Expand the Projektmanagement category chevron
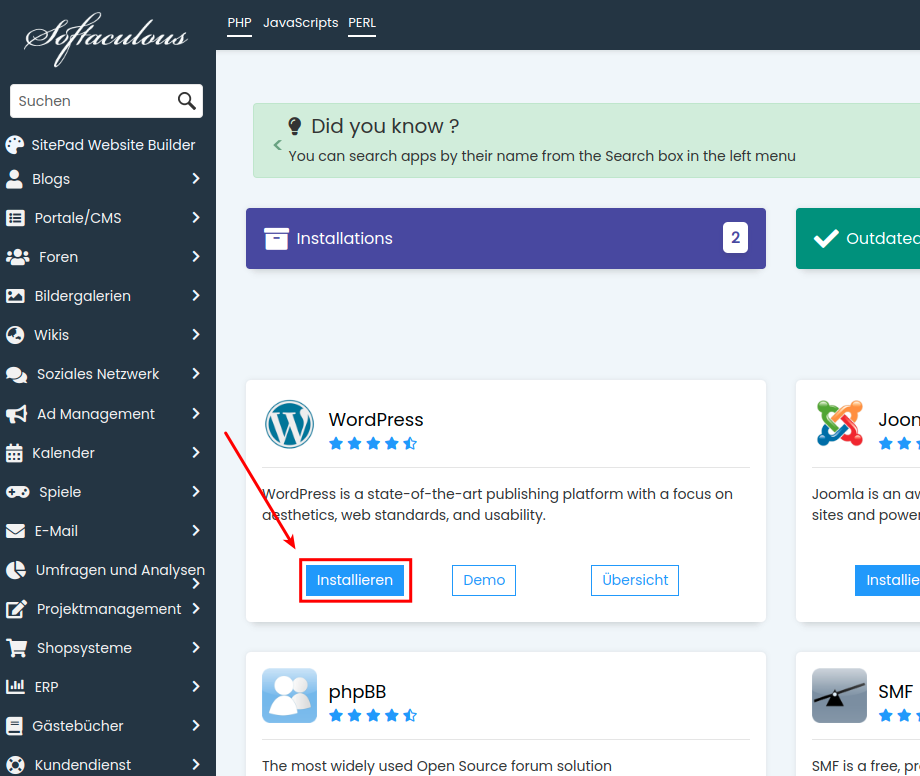 pyautogui.click(x=196, y=608)
